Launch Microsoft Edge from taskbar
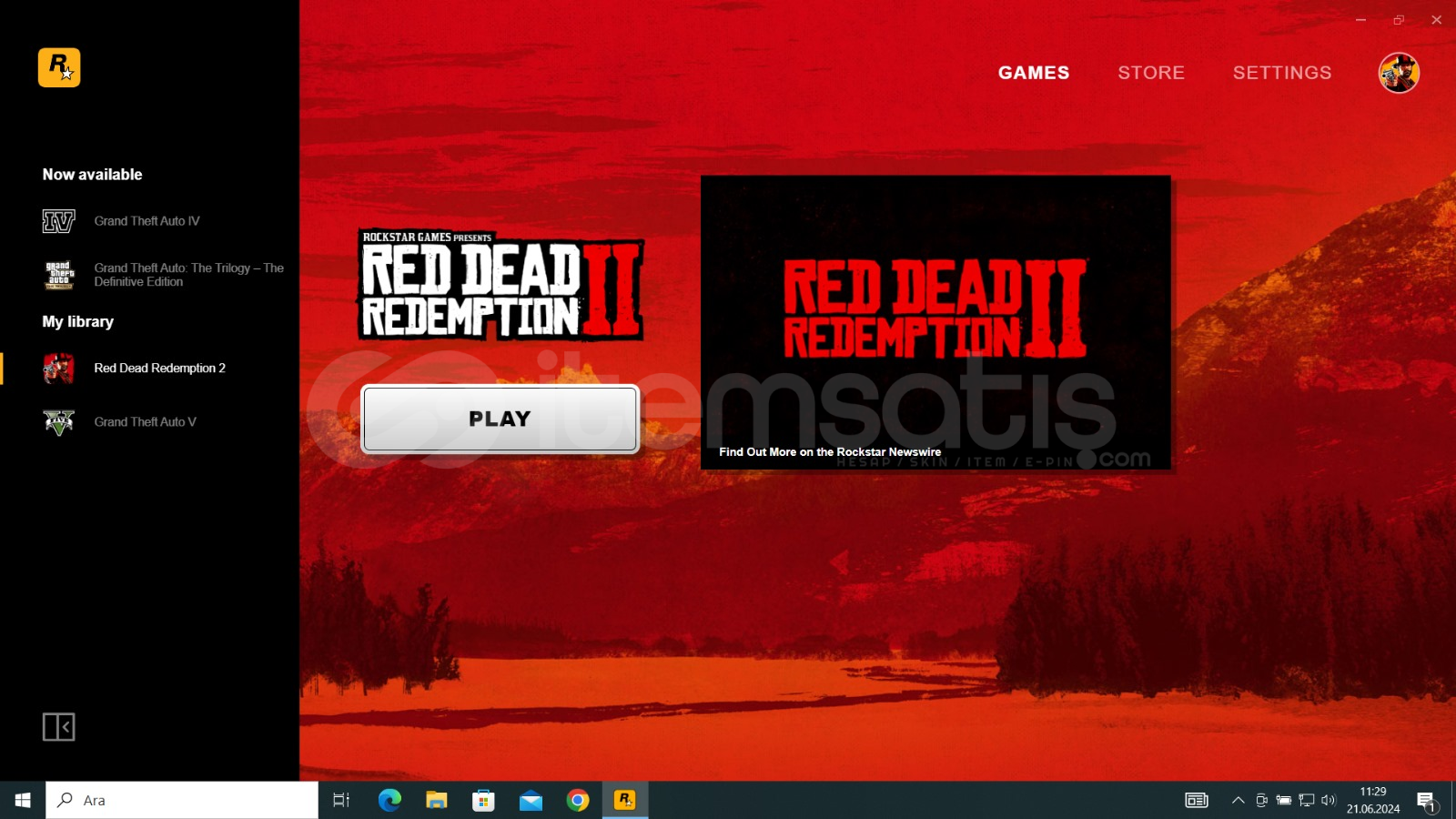This screenshot has width=1456, height=819. (389, 800)
